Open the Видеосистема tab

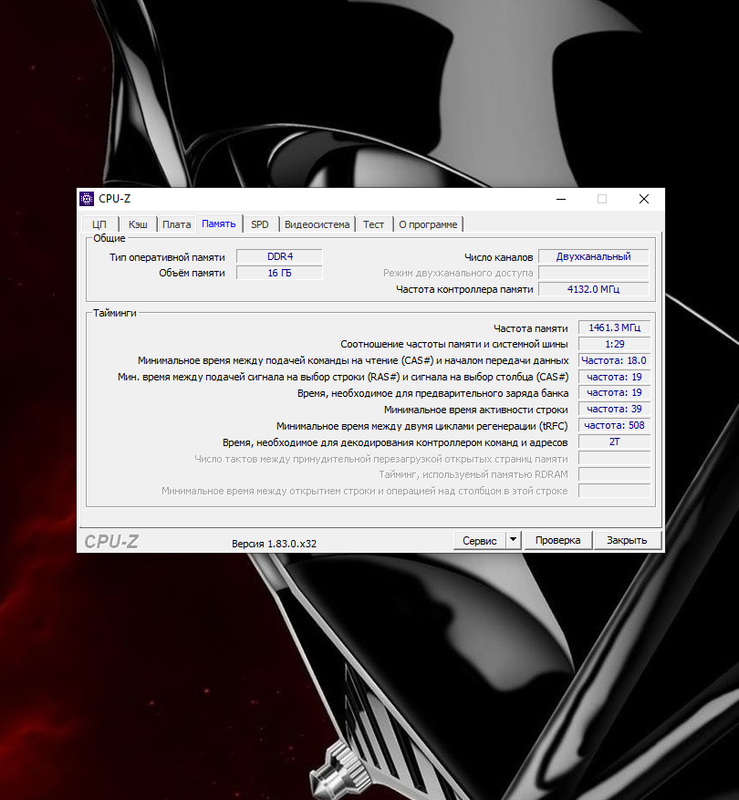point(317,224)
